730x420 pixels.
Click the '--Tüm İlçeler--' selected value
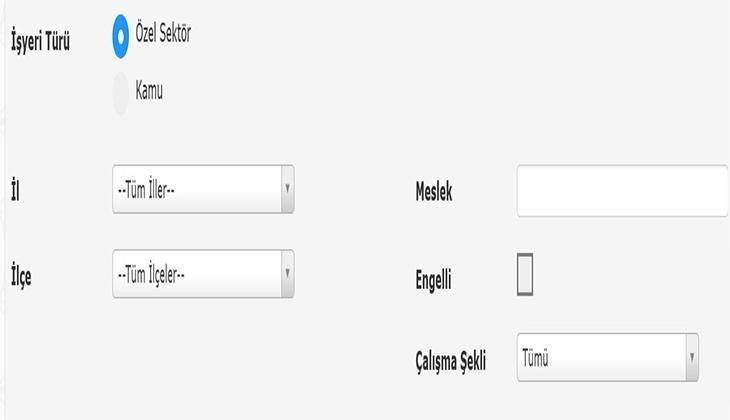point(151,275)
